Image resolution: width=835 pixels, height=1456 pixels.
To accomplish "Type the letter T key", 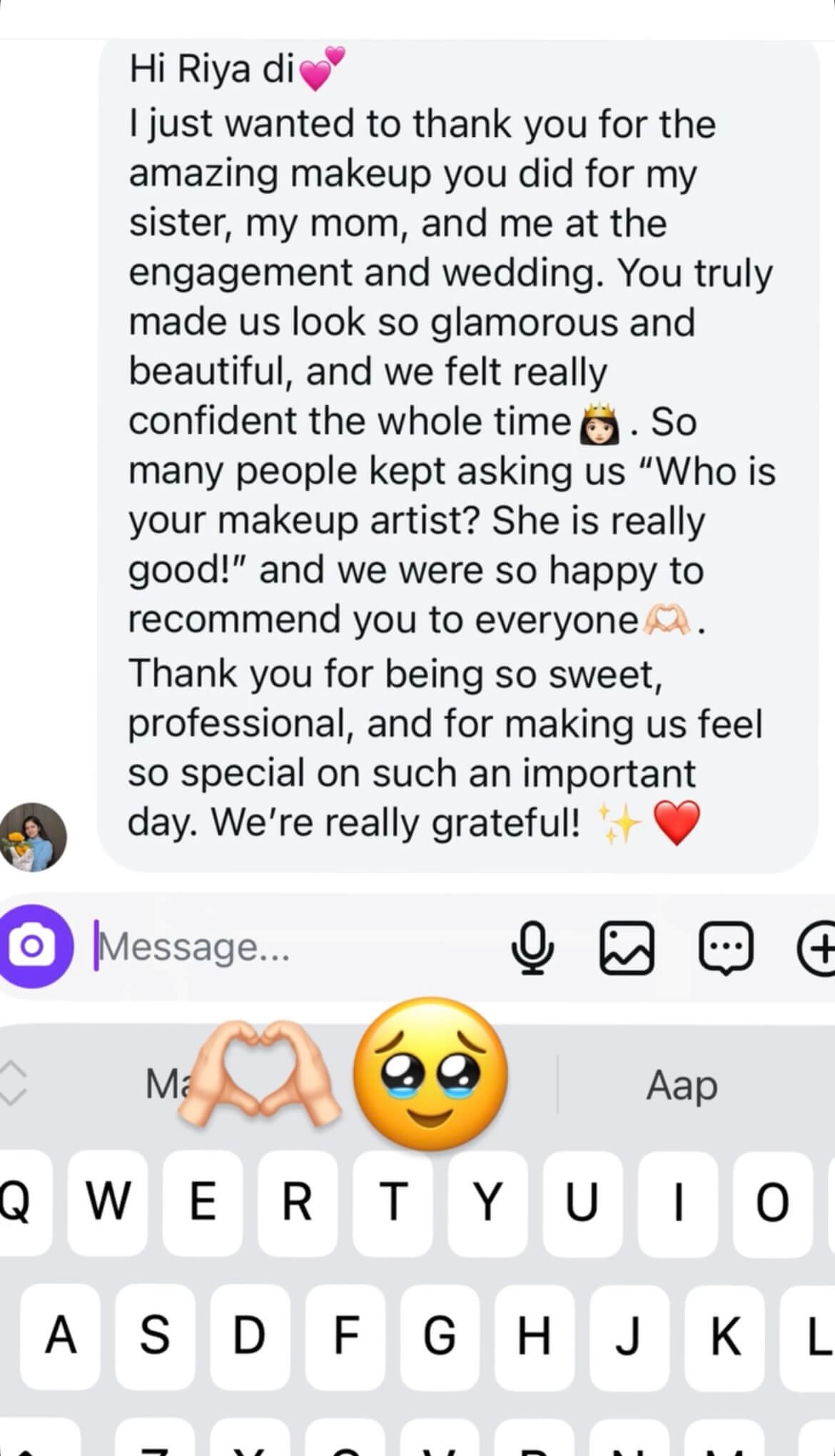I will click(393, 1202).
